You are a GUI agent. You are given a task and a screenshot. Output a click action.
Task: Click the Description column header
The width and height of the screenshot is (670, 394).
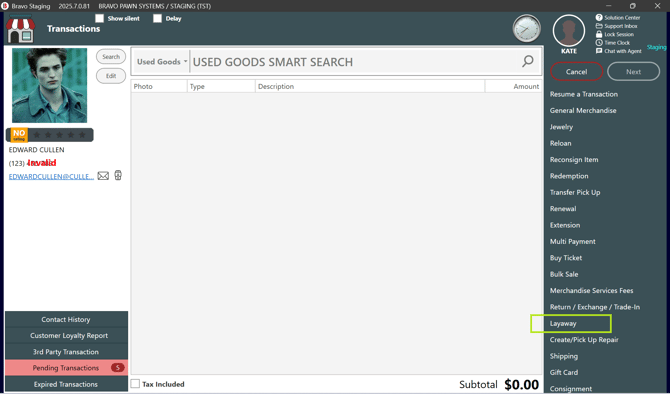[x=370, y=86]
